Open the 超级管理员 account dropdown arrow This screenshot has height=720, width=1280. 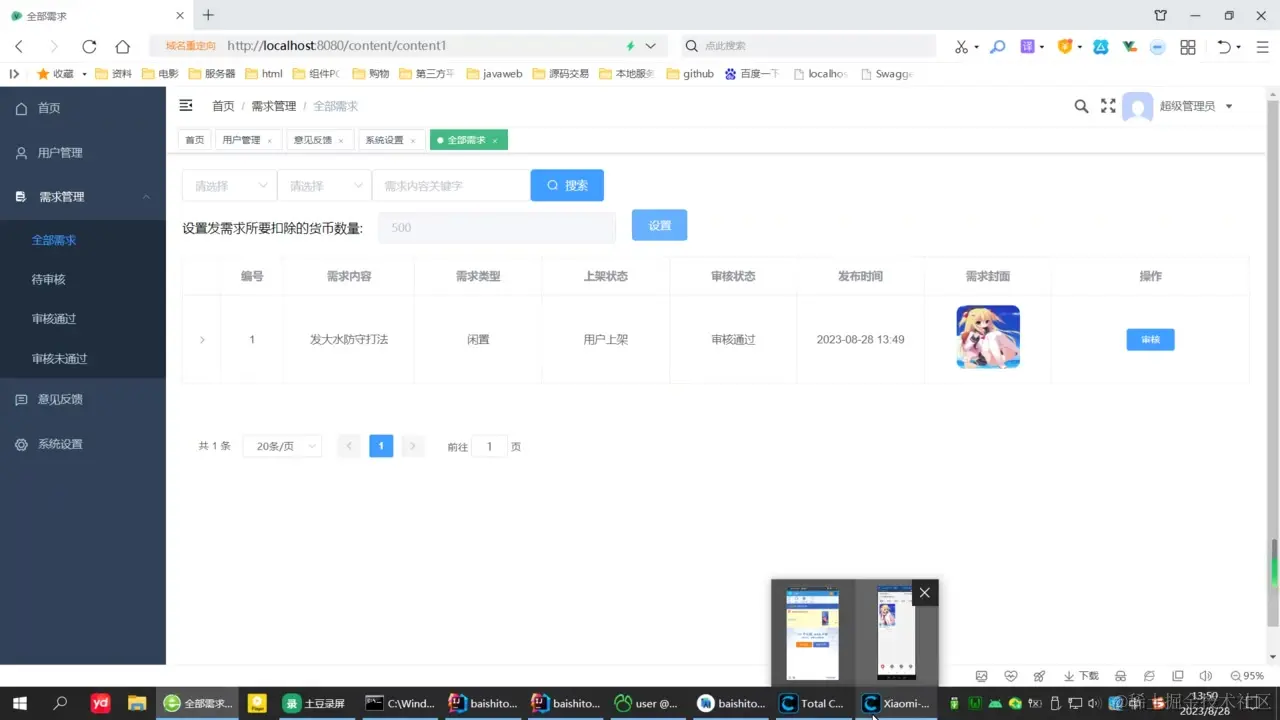click(1229, 107)
